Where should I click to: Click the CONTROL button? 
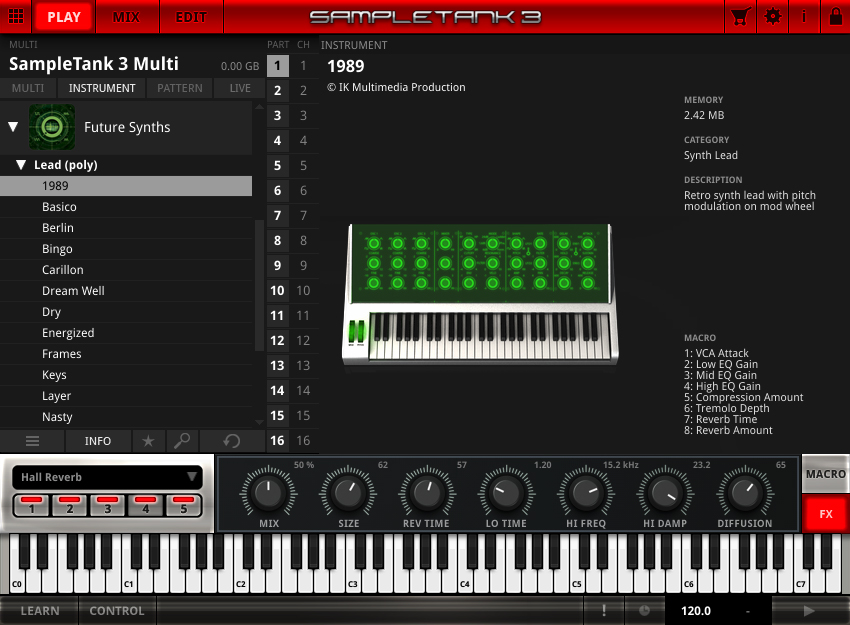click(x=117, y=611)
